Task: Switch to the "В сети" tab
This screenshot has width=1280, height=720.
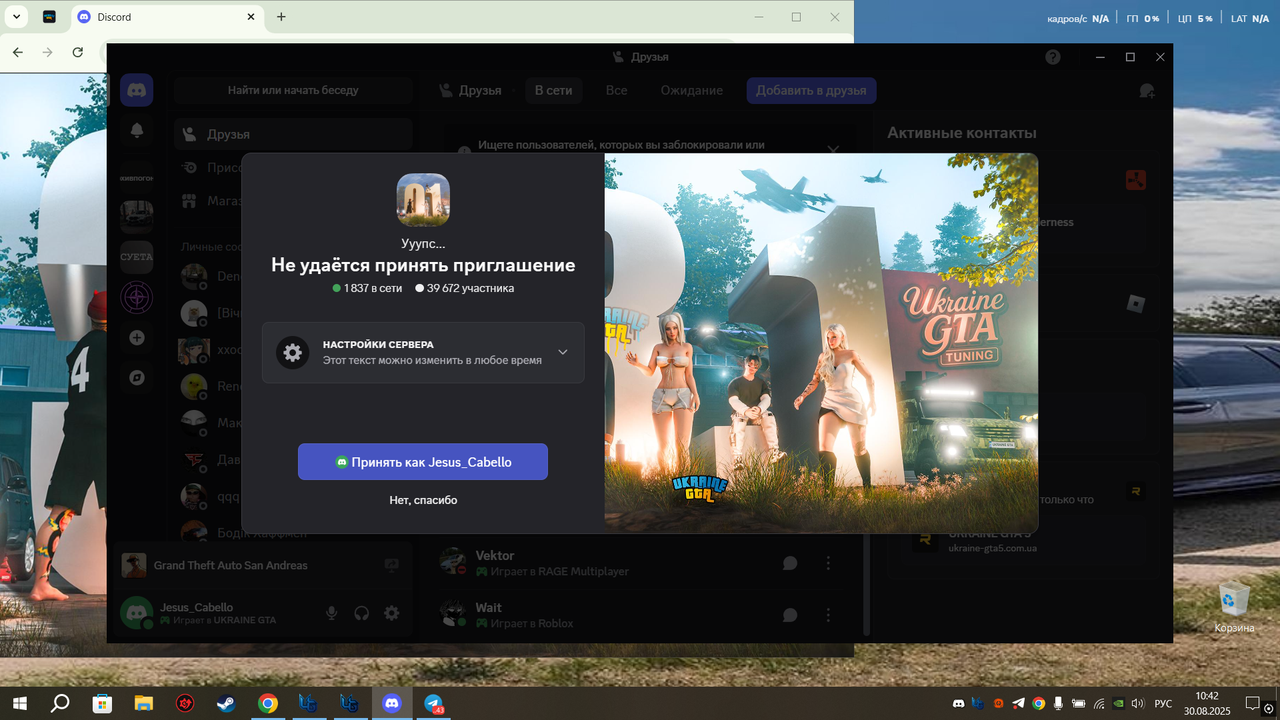Action: pyautogui.click(x=553, y=90)
